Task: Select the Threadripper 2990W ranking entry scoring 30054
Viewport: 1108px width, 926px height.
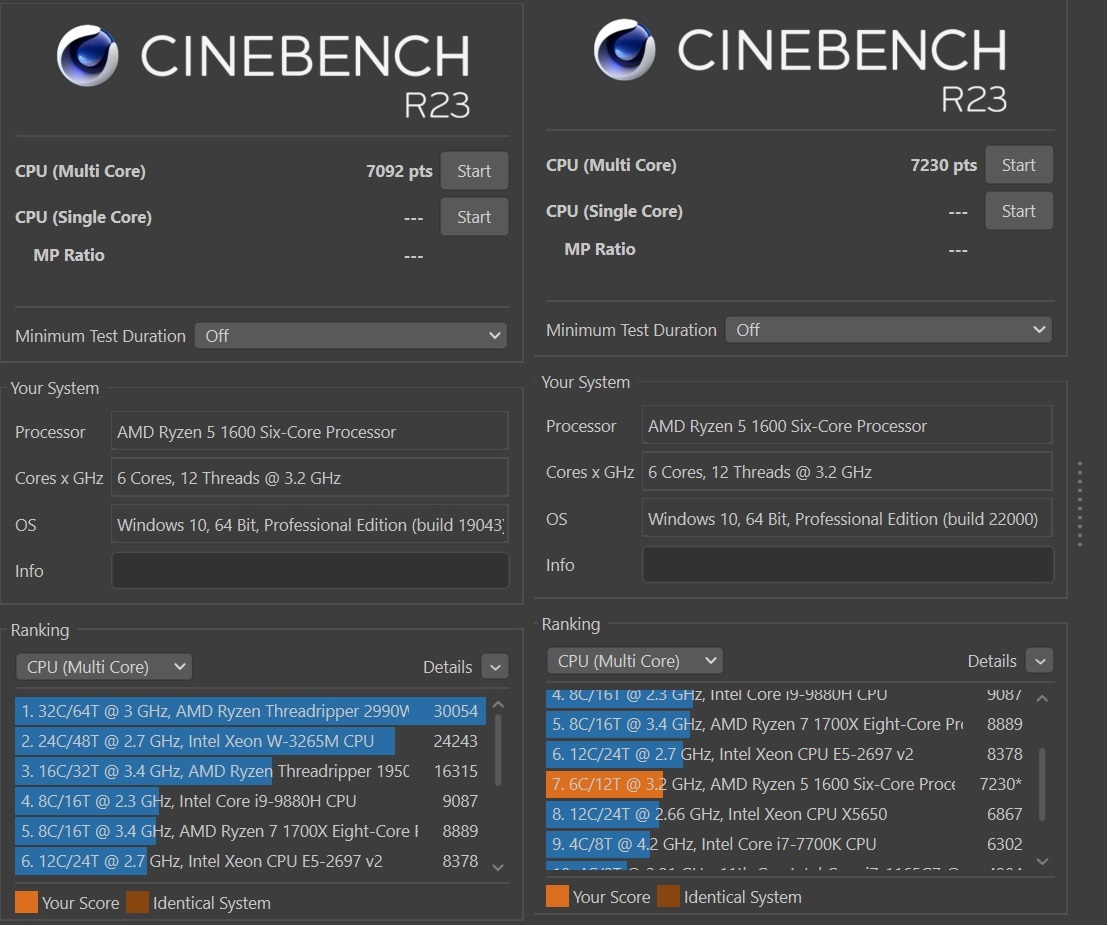Action: click(250, 711)
